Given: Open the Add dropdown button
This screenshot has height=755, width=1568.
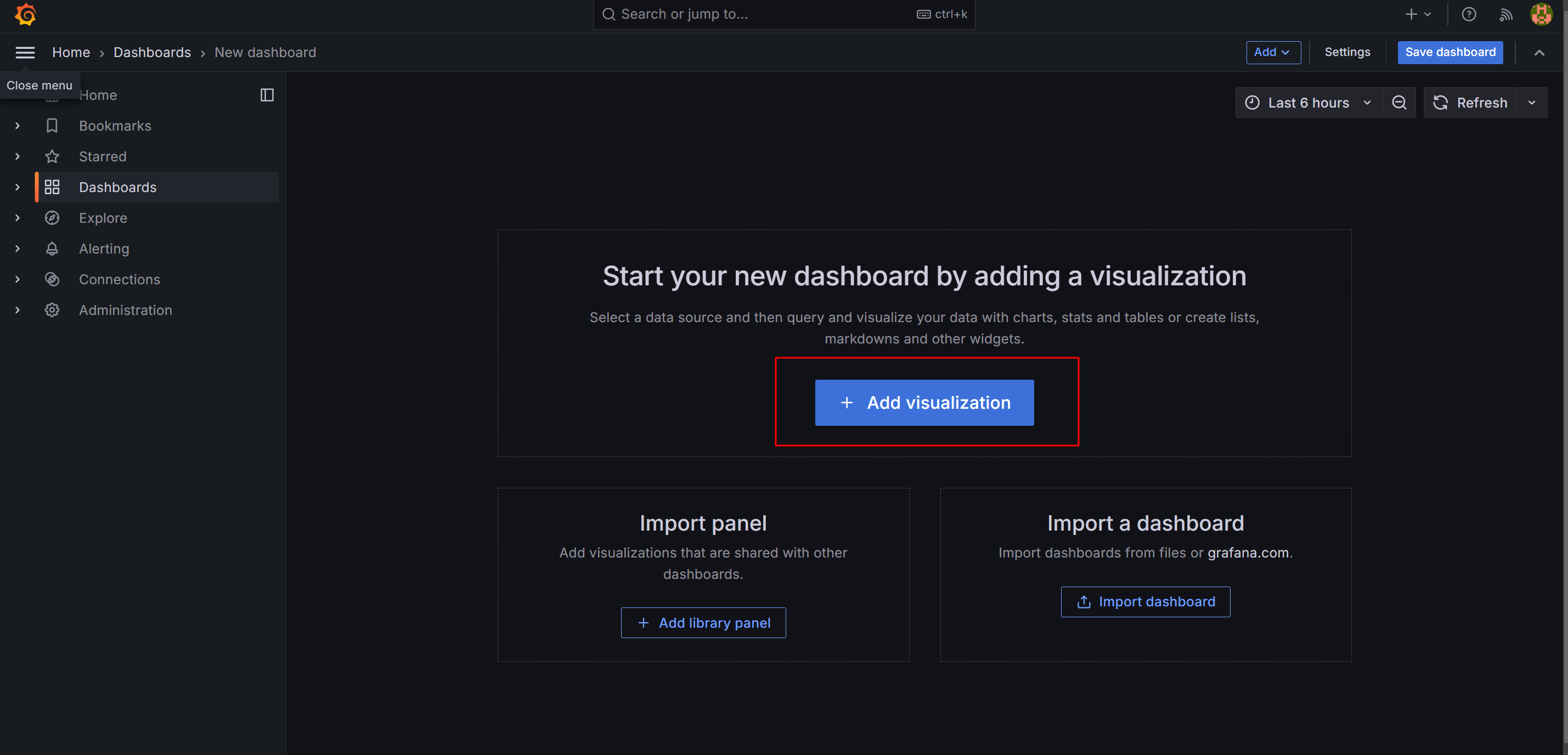Looking at the screenshot, I should point(1273,52).
